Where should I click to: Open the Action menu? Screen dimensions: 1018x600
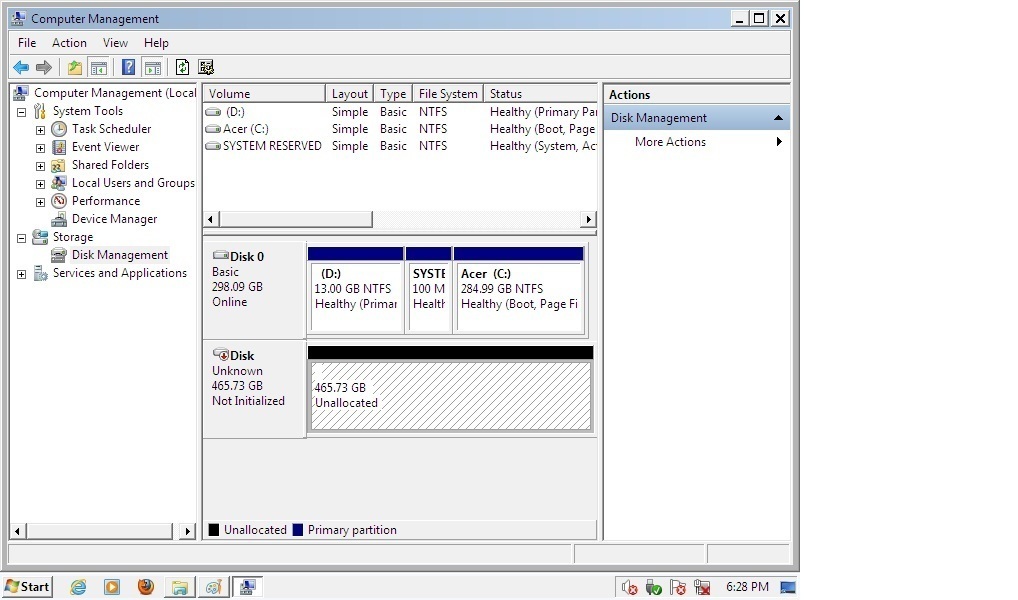(x=69, y=43)
